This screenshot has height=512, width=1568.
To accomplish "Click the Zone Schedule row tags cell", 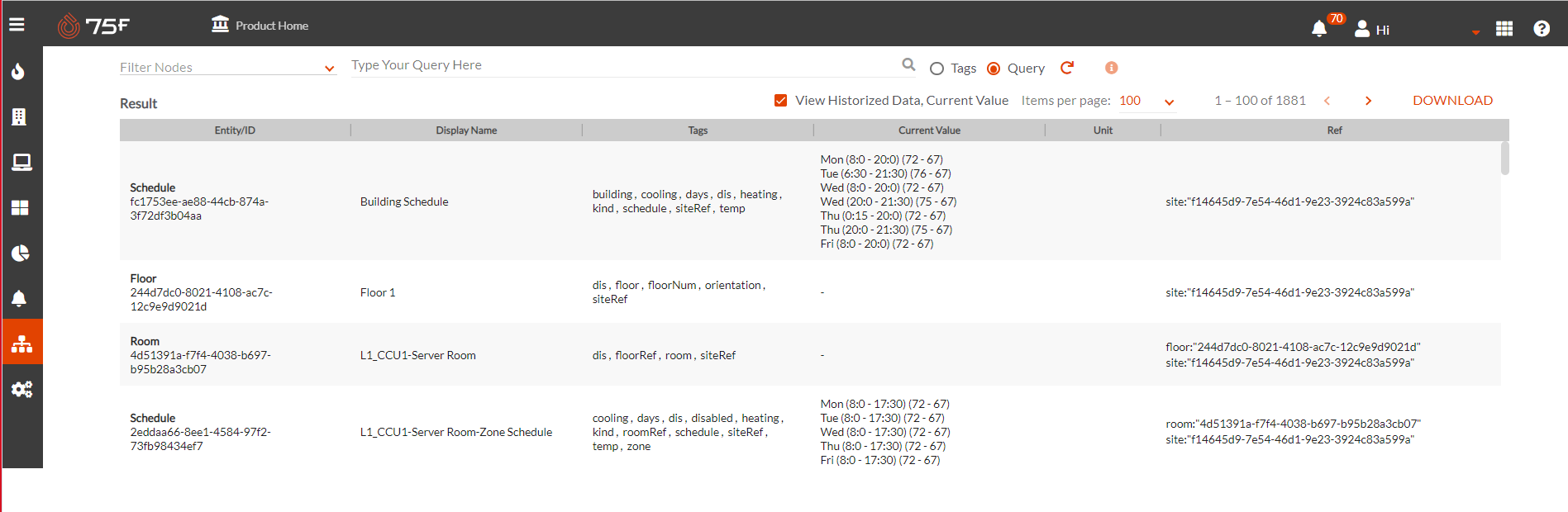I will 689,432.
